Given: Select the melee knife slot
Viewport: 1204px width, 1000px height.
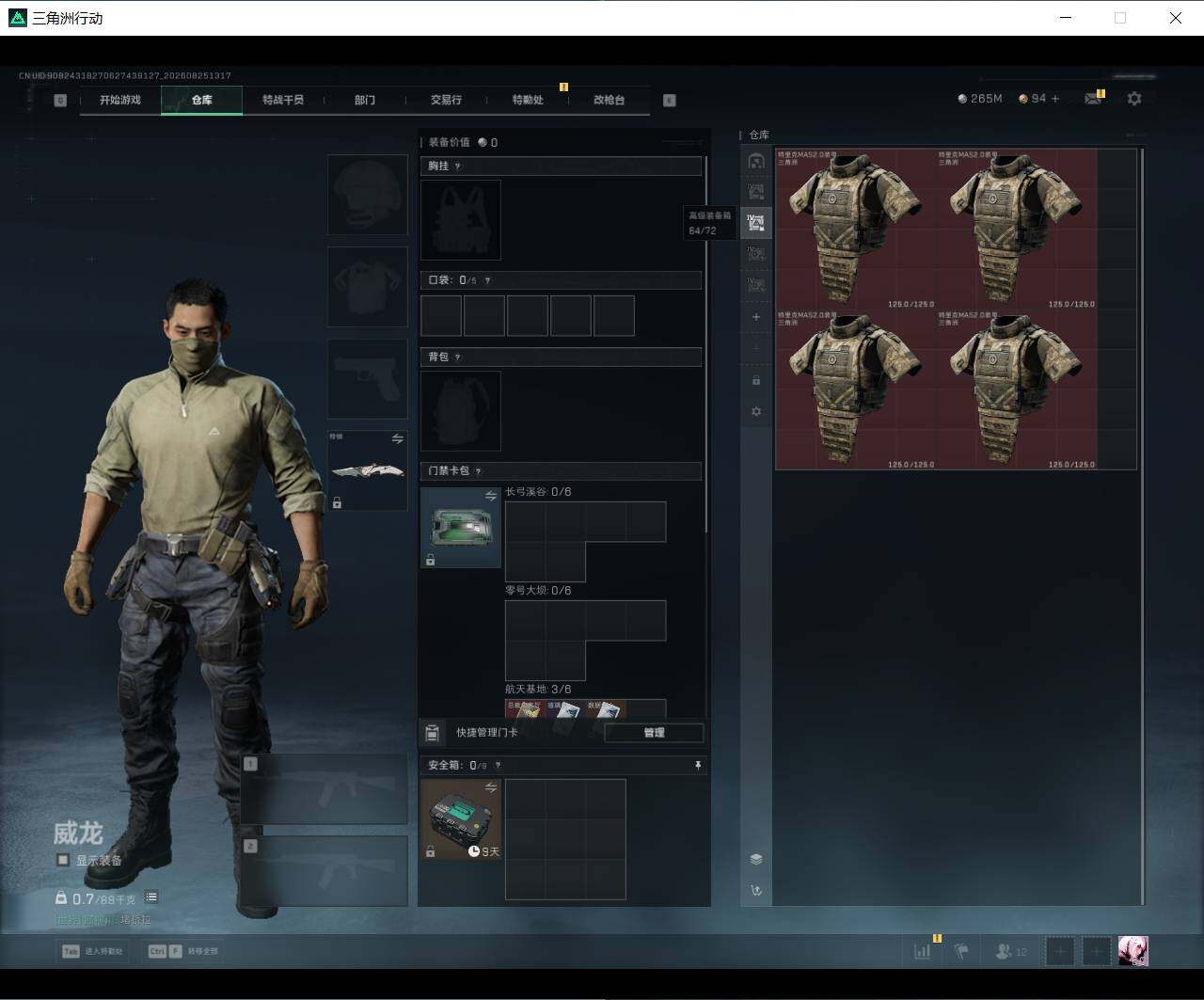Looking at the screenshot, I should pyautogui.click(x=368, y=470).
